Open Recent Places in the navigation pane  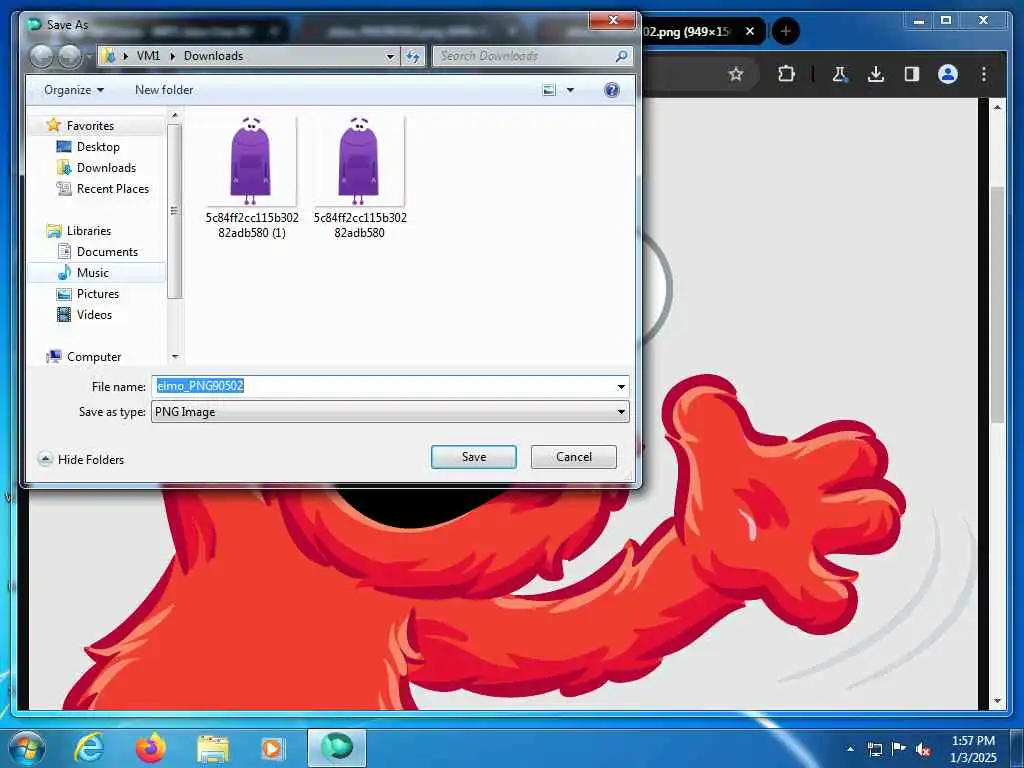(112, 189)
